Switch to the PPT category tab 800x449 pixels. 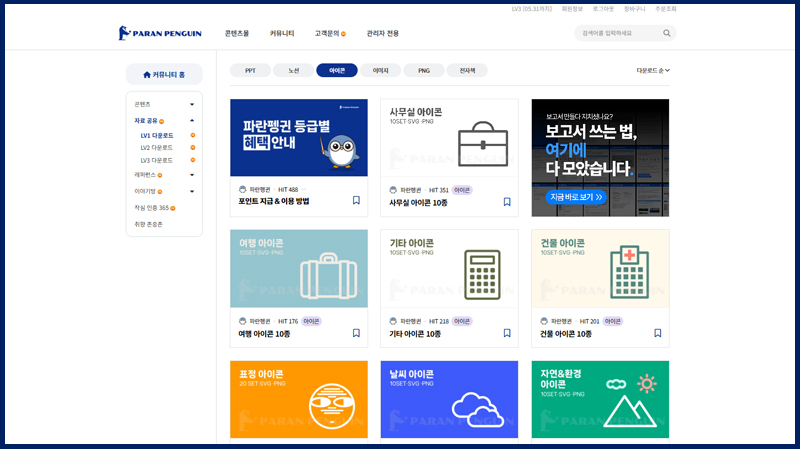pos(250,70)
